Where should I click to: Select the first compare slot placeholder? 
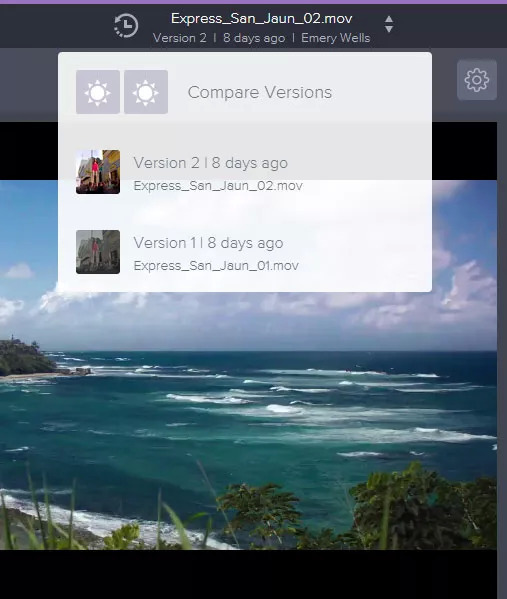pos(98,92)
